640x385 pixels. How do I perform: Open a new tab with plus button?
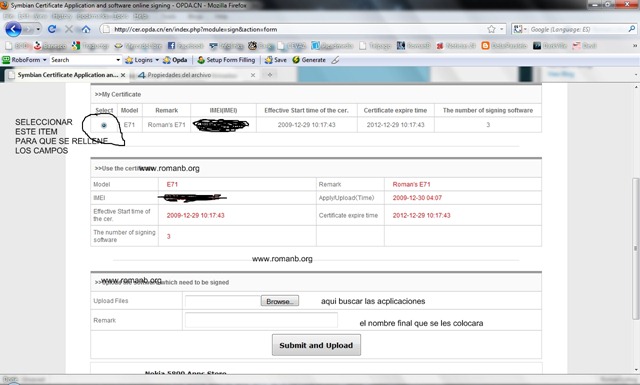pyautogui.click(x=270, y=75)
